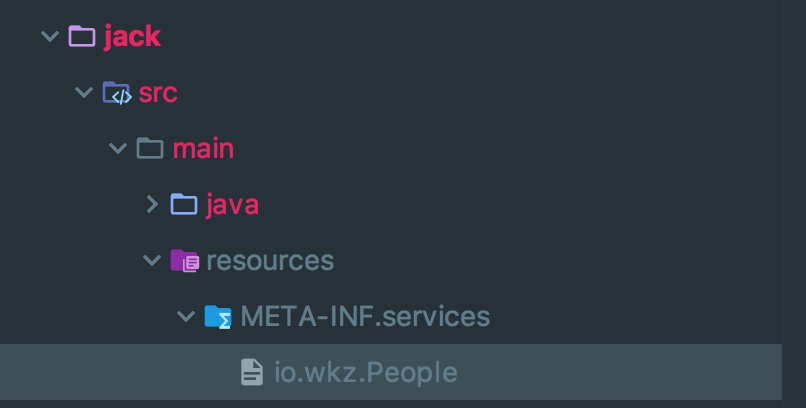Select the main directory label
Image resolution: width=806 pixels, height=408 pixels.
tap(203, 149)
